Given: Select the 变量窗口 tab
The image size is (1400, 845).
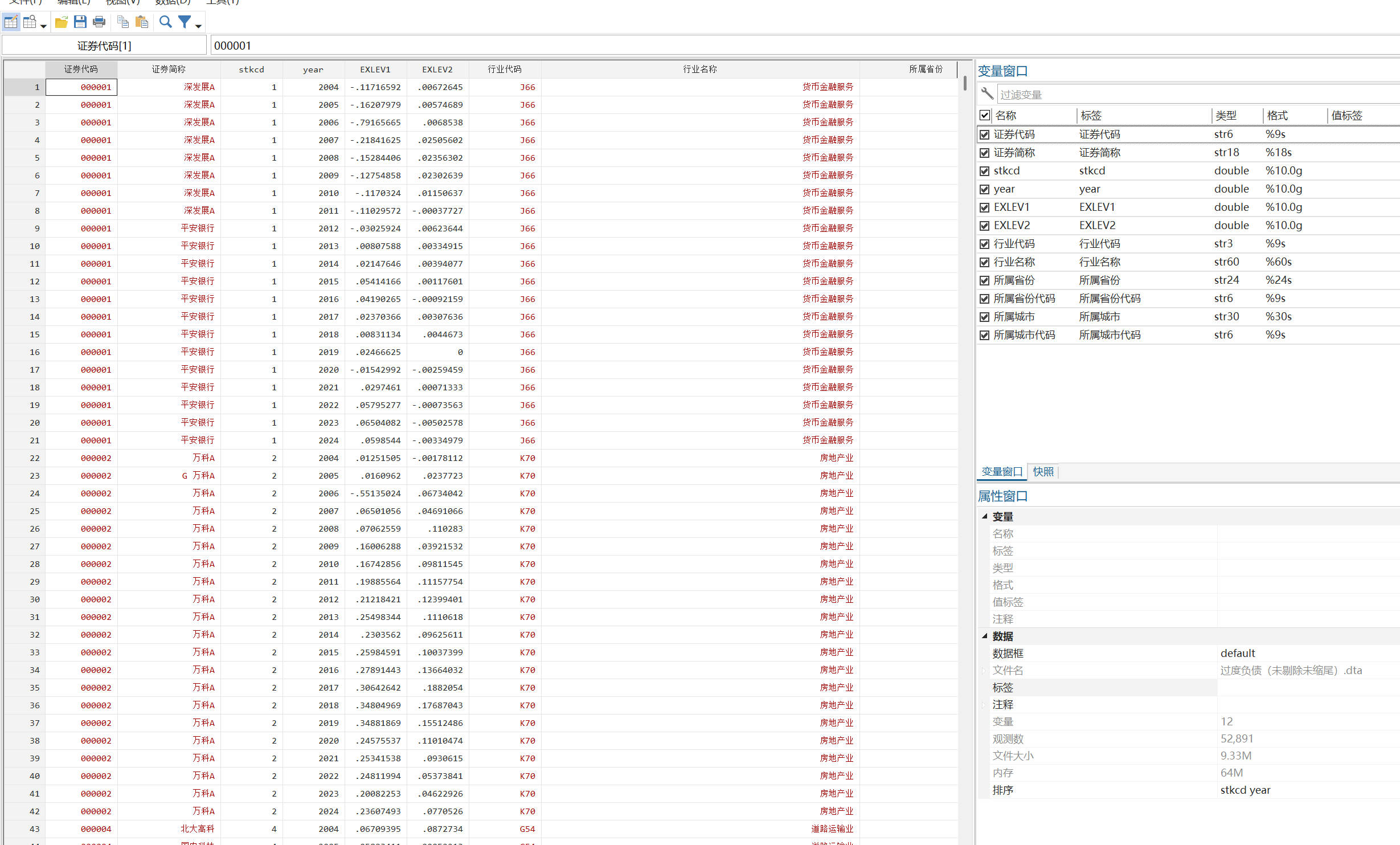Looking at the screenshot, I should 1002,472.
